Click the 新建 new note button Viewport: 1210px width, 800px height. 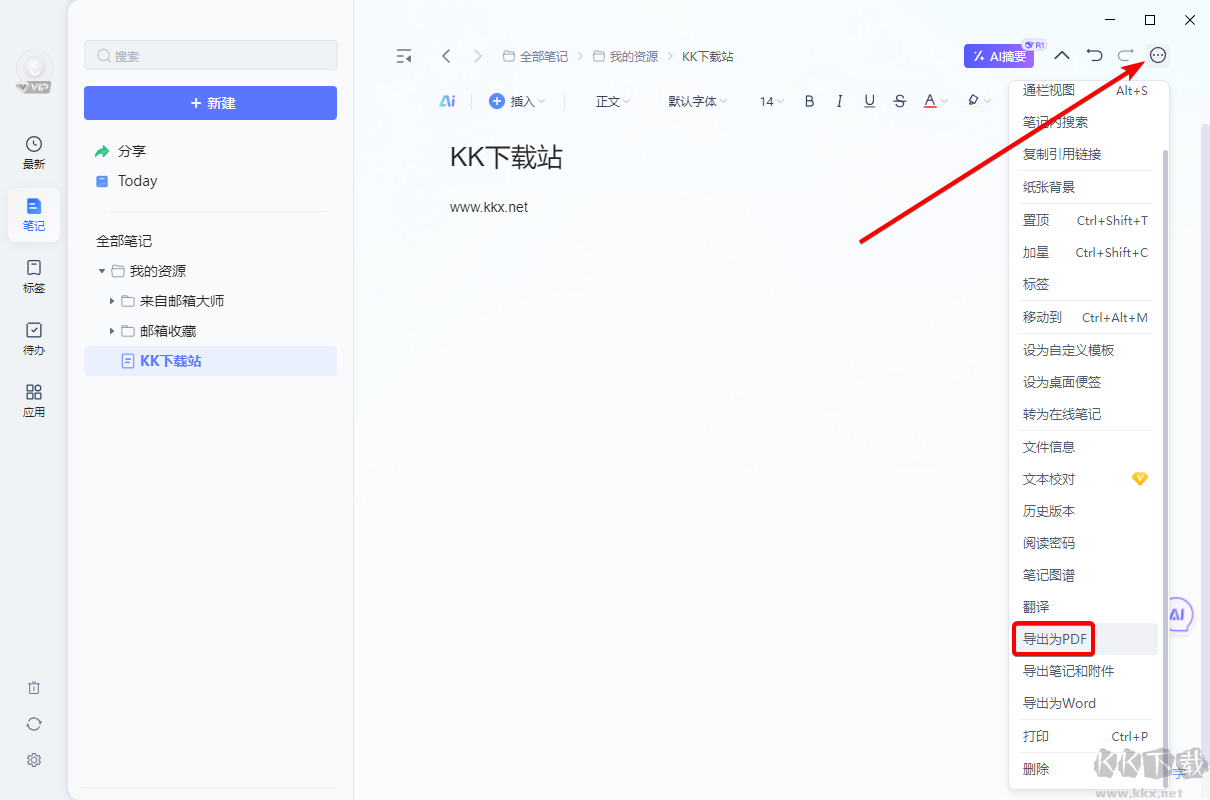[210, 103]
